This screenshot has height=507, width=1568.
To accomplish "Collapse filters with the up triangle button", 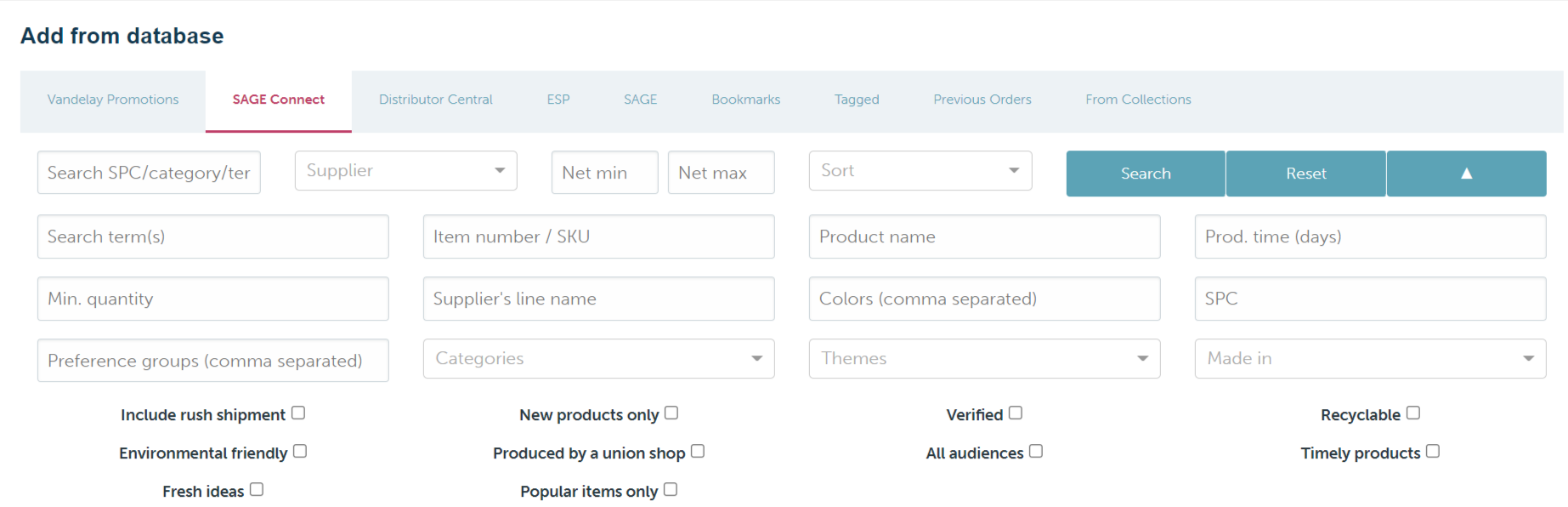I will 1466,174.
